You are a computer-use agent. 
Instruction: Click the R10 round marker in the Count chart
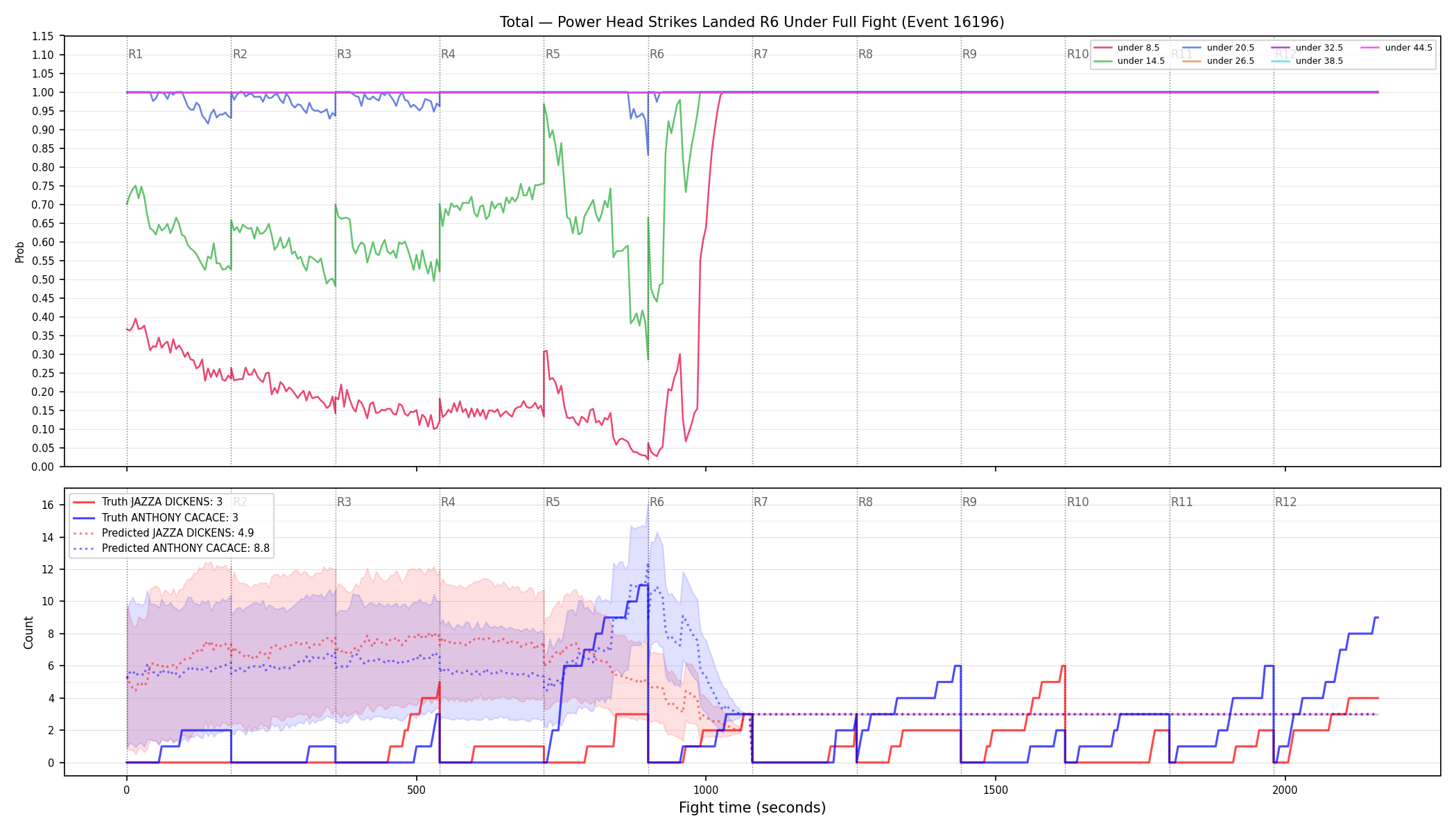pyautogui.click(x=1077, y=502)
